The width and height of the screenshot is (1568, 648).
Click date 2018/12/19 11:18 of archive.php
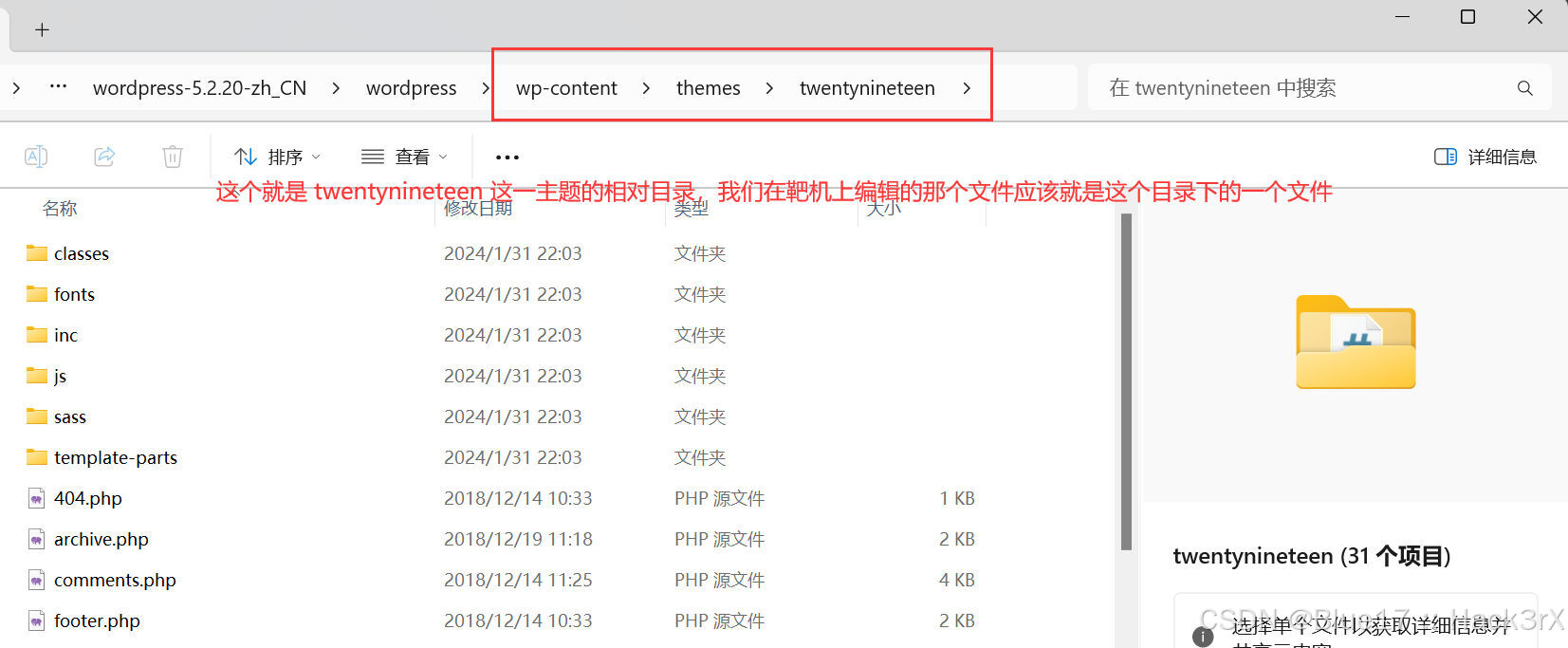click(518, 539)
